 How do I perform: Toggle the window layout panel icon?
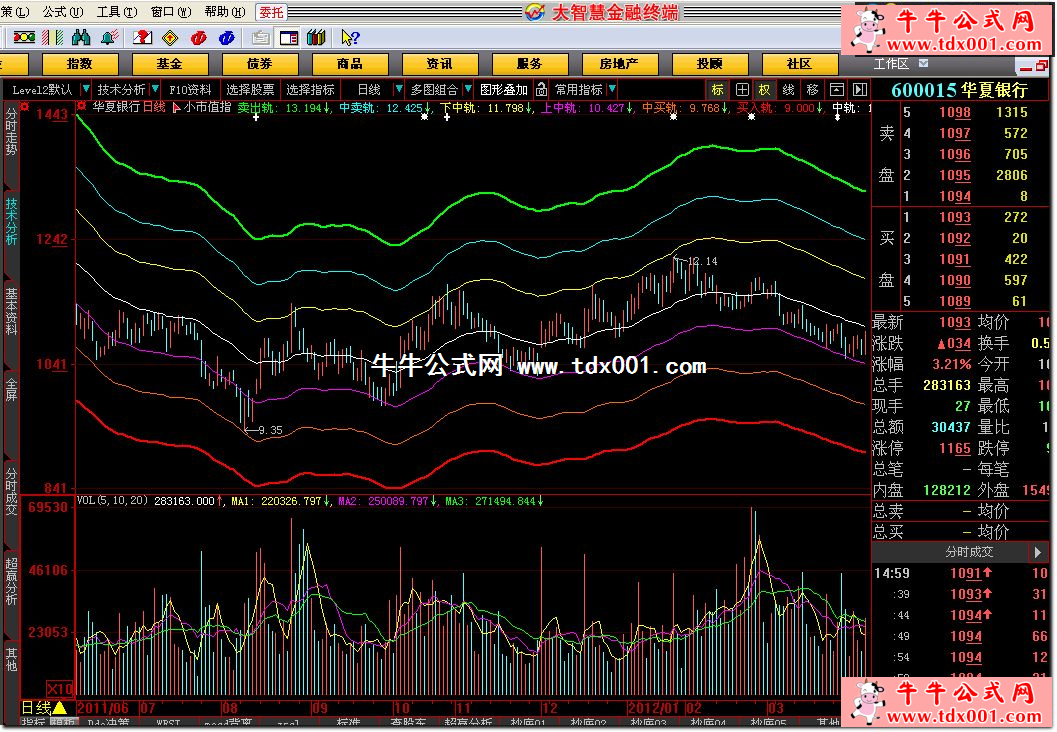289,38
